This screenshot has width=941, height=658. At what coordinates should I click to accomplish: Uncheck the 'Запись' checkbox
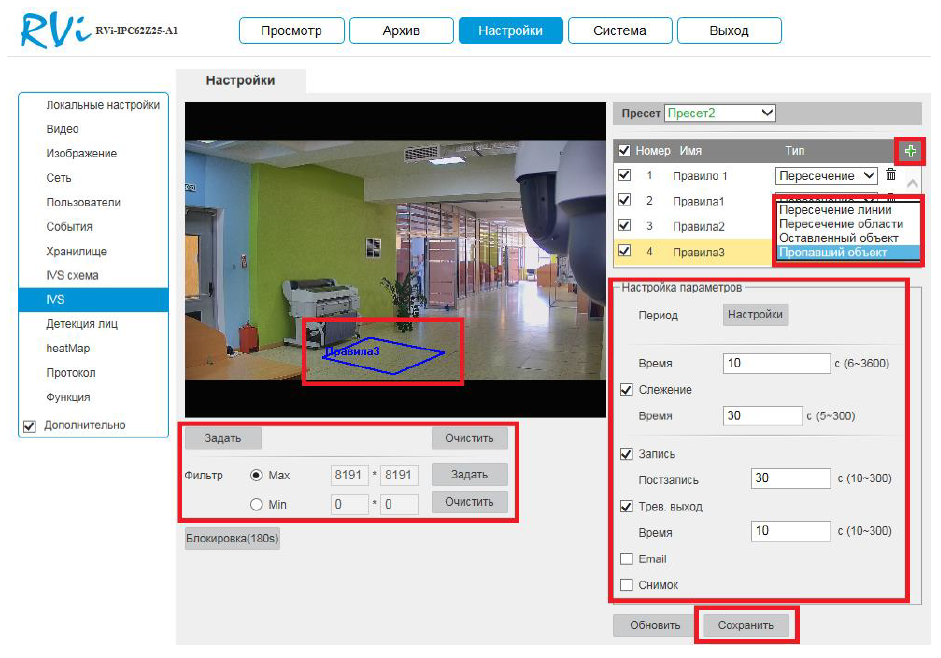pyautogui.click(x=627, y=454)
